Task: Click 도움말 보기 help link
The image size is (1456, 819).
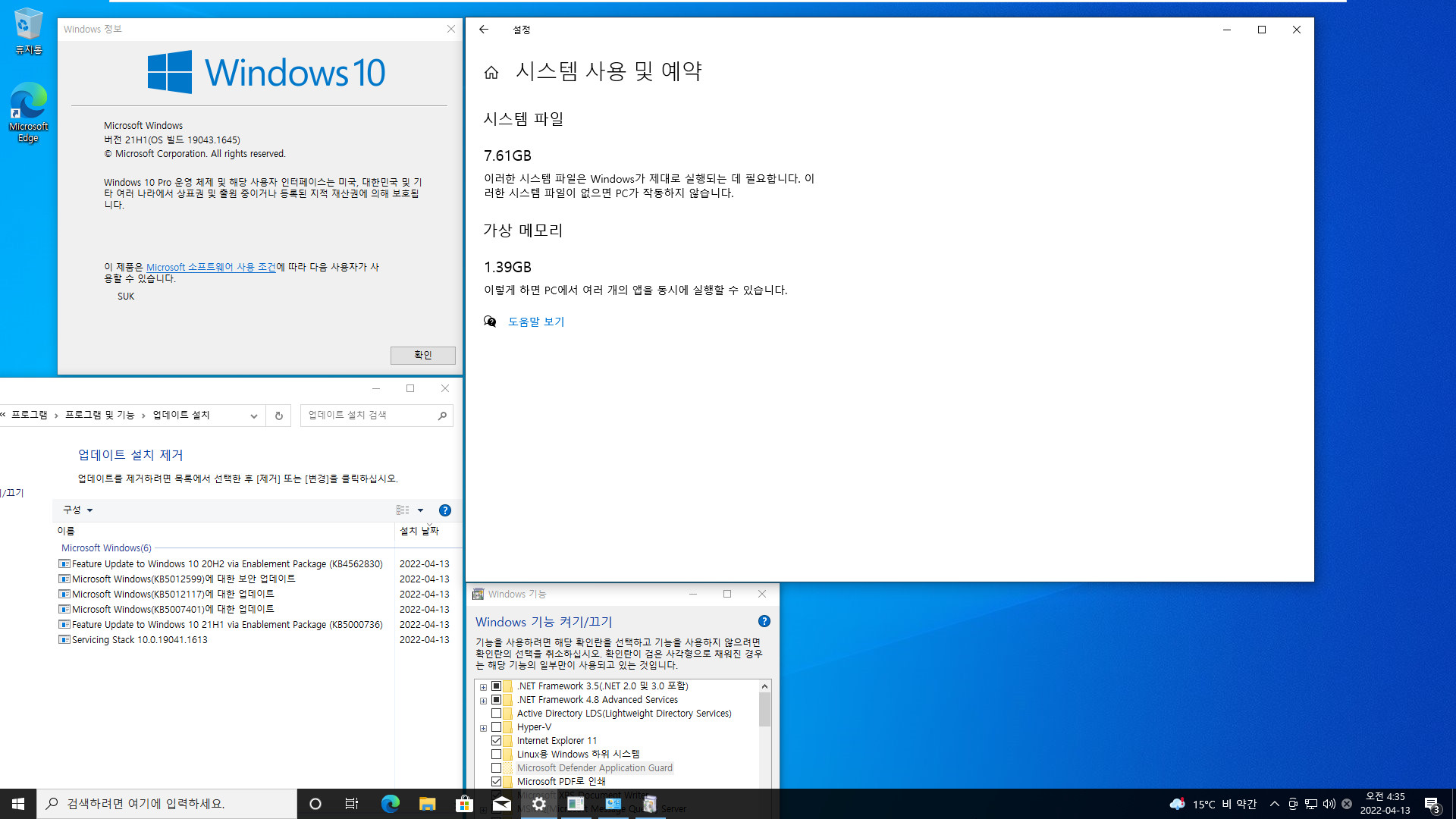Action: 536,321
